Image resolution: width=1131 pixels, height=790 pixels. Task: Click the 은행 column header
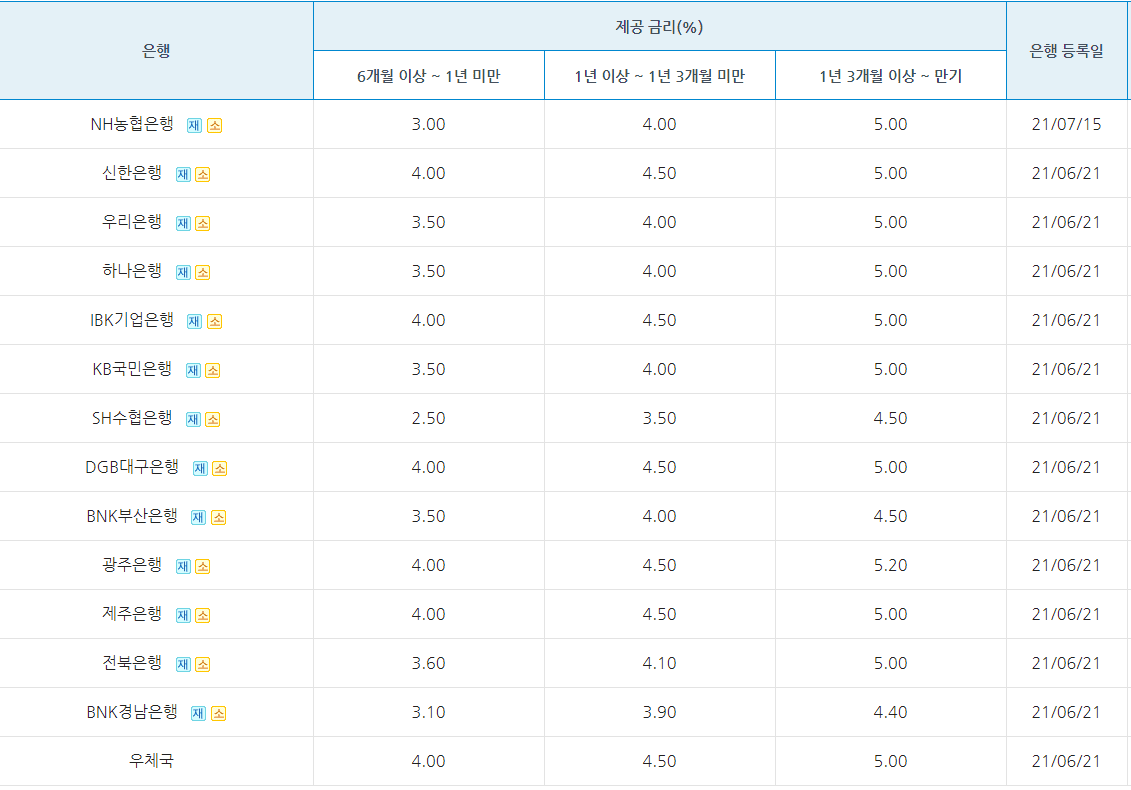coord(156,51)
